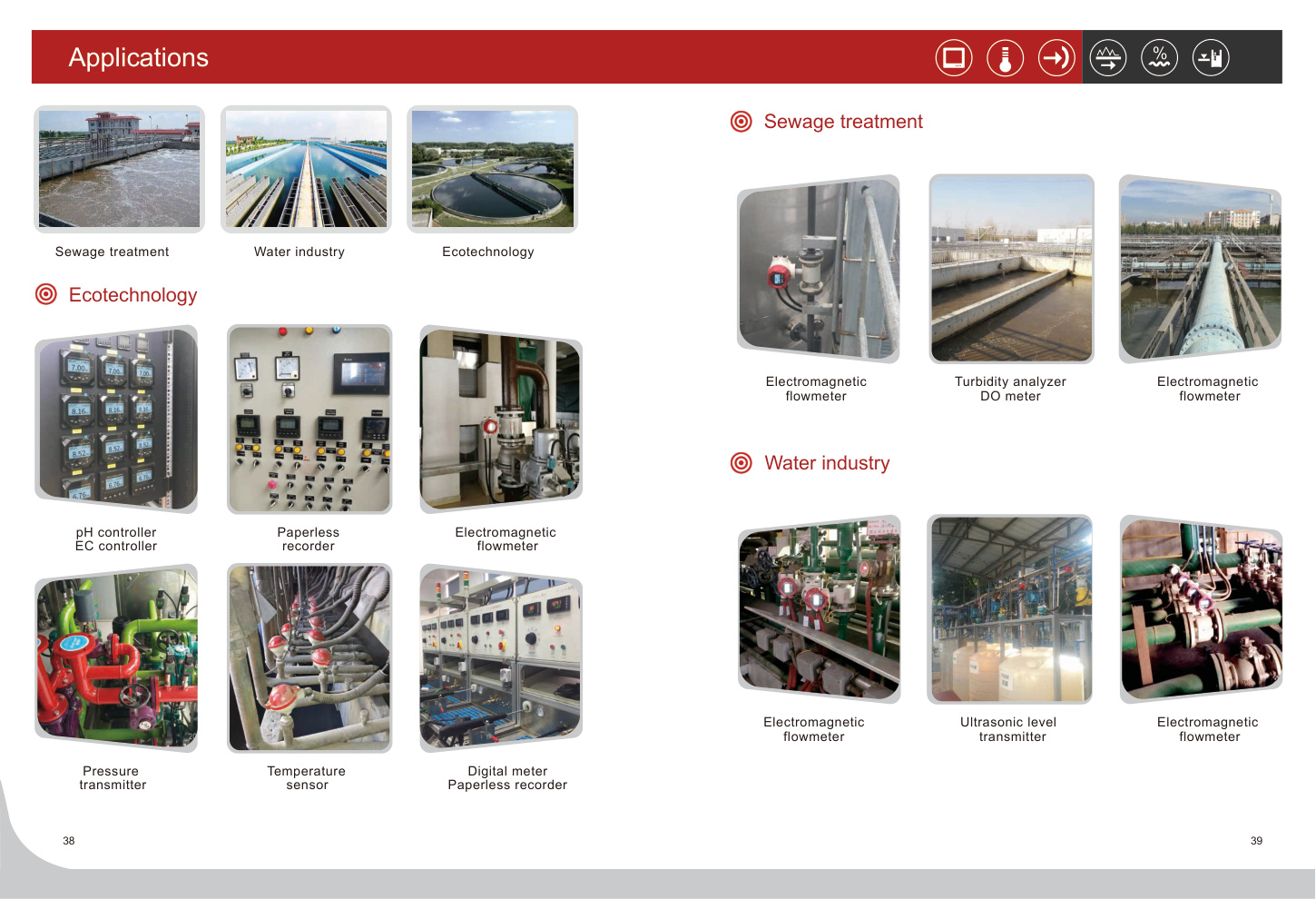Click the black Sewage treatment caption under photo
Image resolution: width=1316 pixels, height=899 pixels.
click(x=113, y=252)
